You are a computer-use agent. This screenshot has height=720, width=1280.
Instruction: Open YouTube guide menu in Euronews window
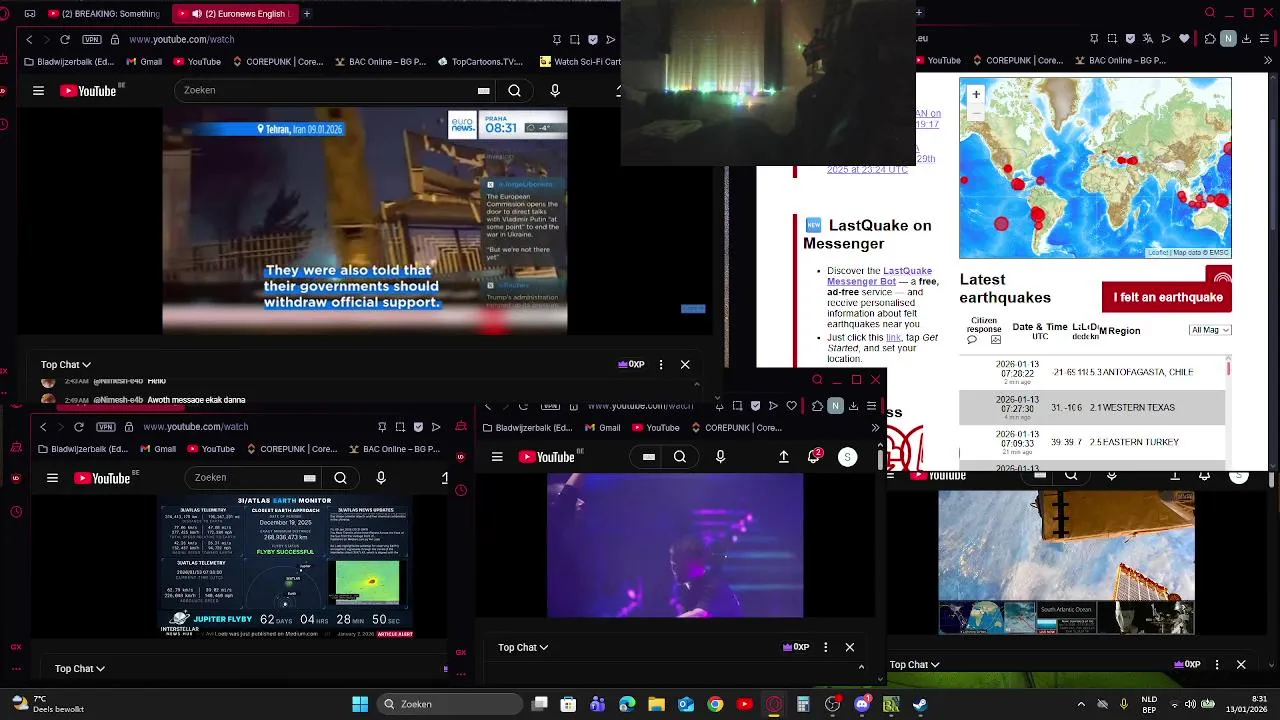(38, 91)
